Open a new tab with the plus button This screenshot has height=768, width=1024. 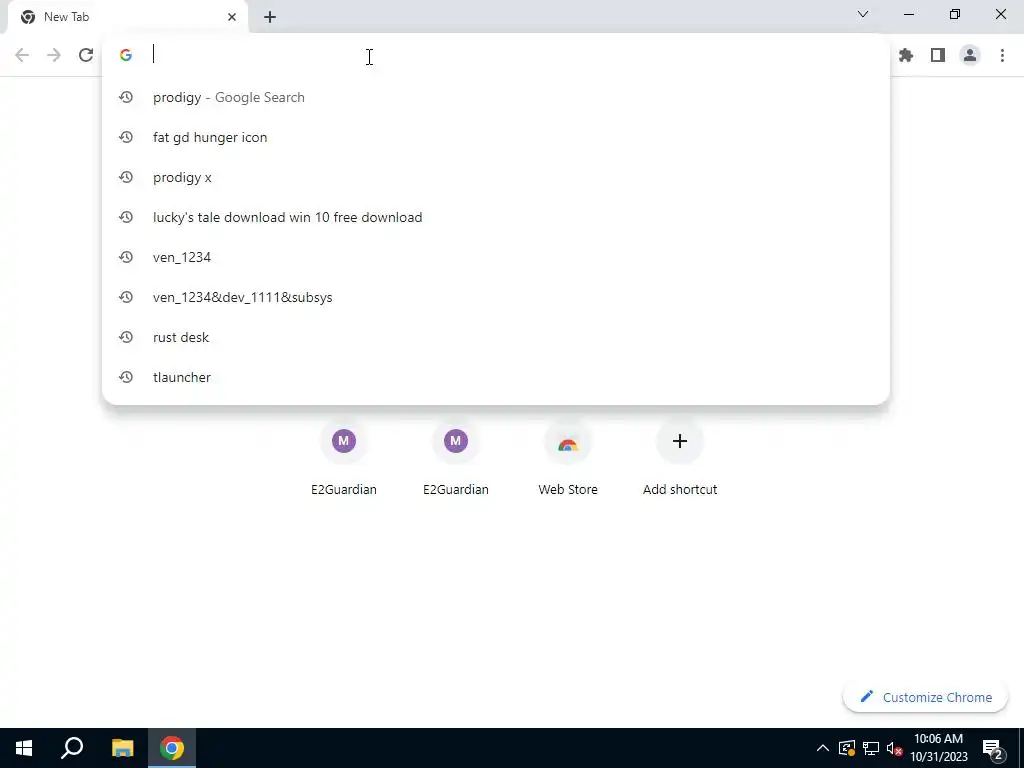(270, 17)
